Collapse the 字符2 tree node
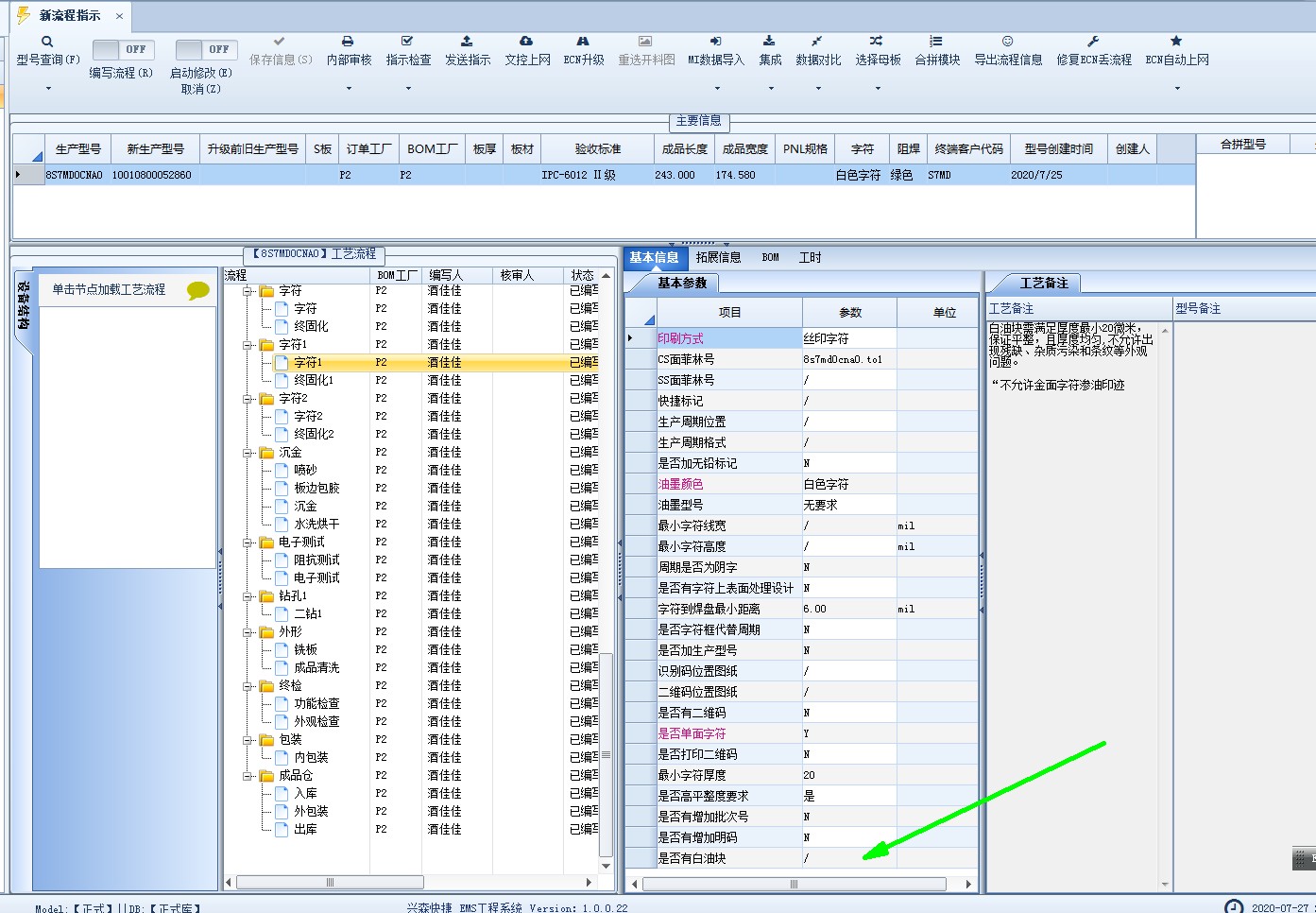Screen dimensions: 1316x913 pos(248,399)
